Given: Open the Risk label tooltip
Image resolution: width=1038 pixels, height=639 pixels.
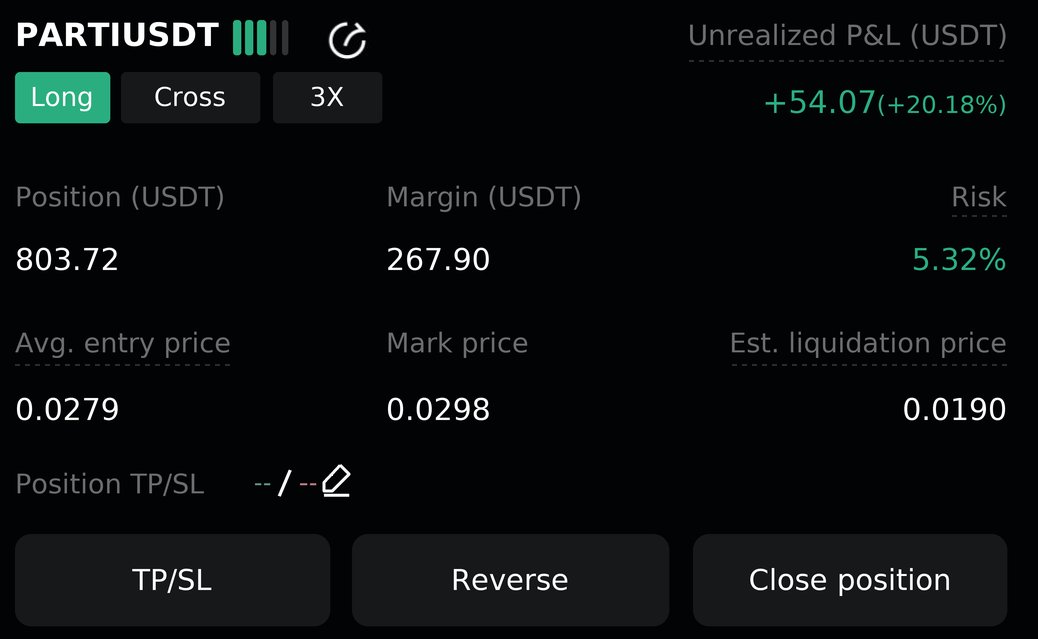Looking at the screenshot, I should click(978, 197).
